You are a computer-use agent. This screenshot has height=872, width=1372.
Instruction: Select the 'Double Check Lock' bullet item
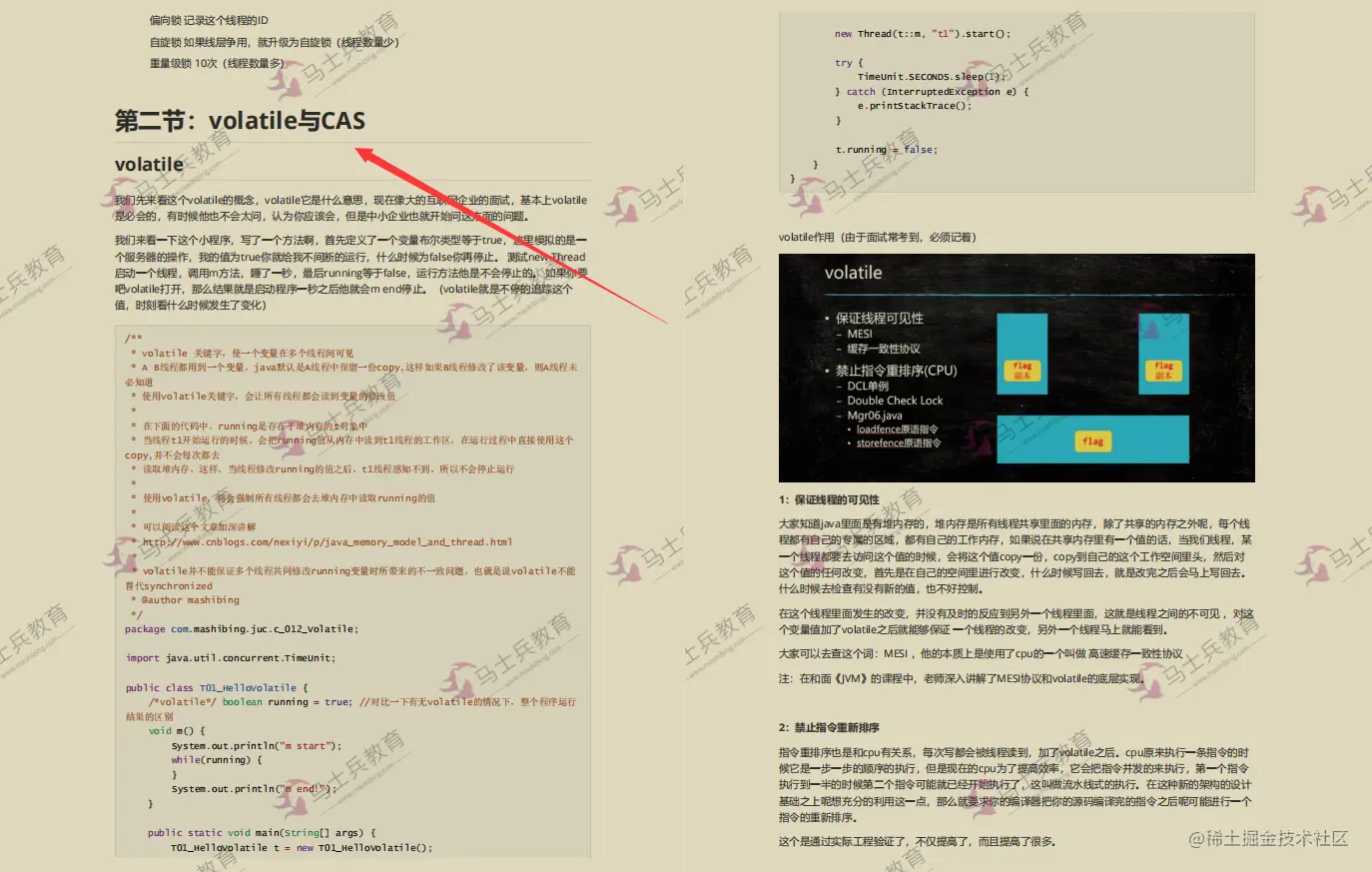(897, 400)
